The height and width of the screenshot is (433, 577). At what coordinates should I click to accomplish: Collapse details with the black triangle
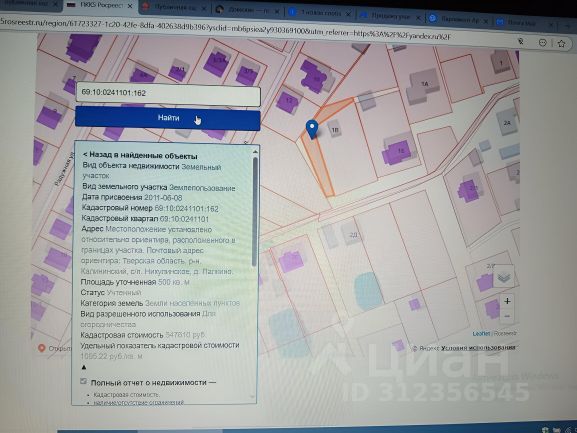[x=84, y=367]
